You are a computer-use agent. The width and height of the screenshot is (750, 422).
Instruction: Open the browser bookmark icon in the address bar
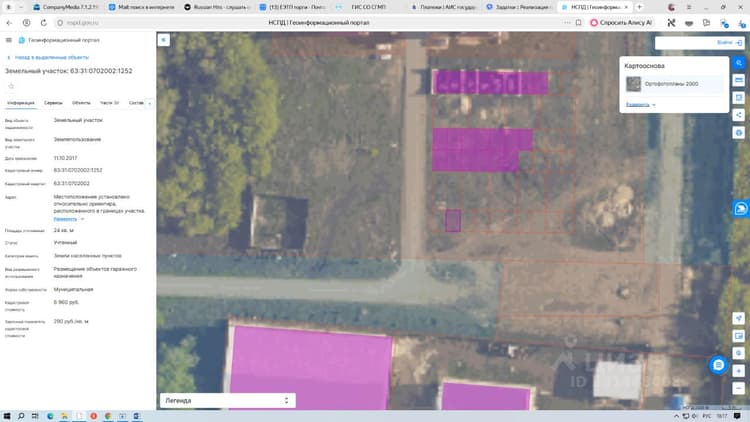point(578,22)
